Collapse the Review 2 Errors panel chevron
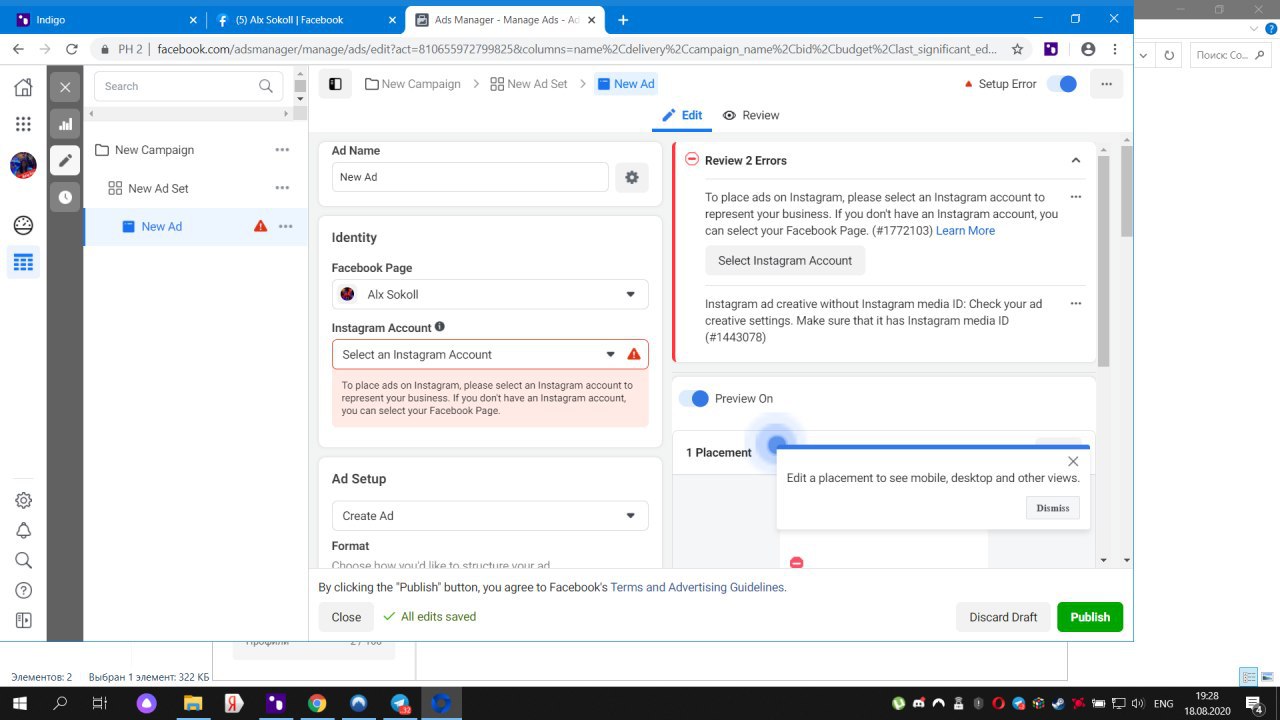 (x=1076, y=160)
